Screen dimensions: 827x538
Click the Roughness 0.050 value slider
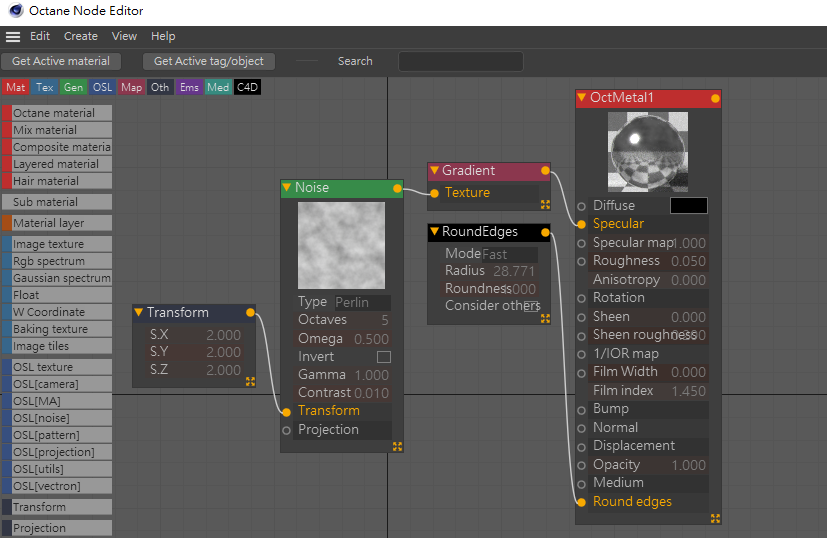coord(648,262)
